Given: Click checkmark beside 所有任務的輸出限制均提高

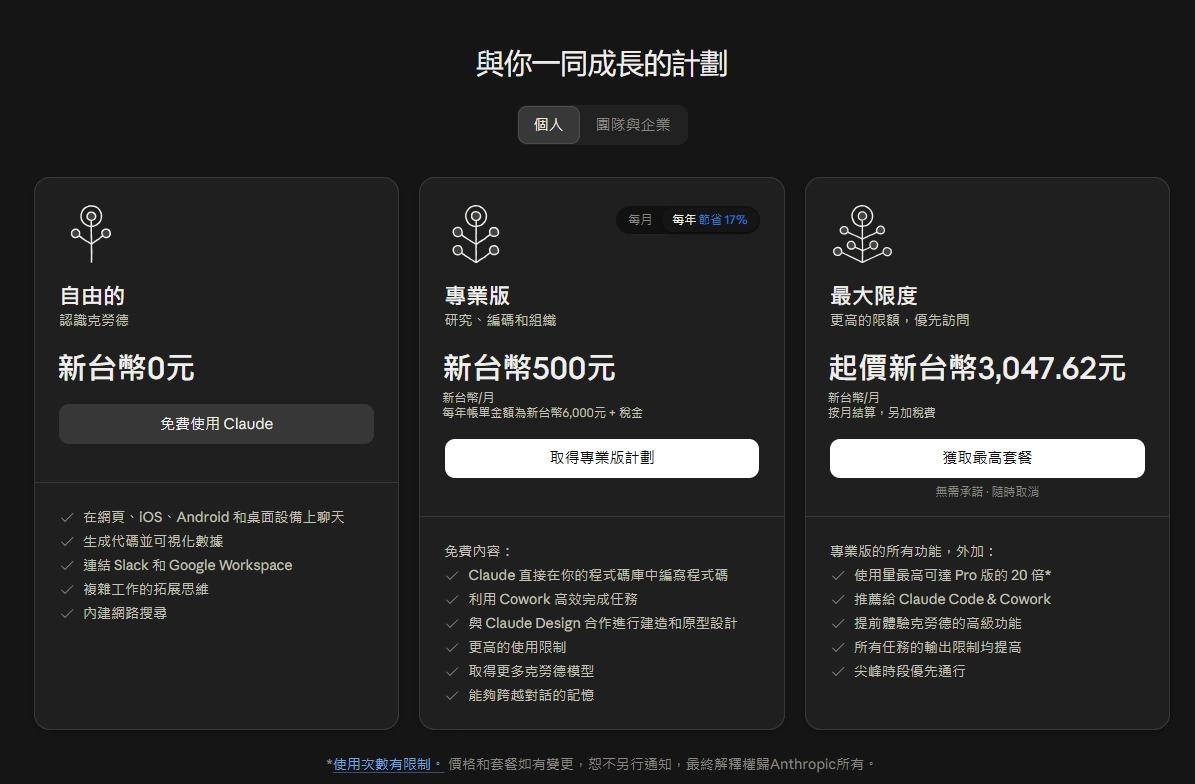Looking at the screenshot, I should pyautogui.click(x=838, y=648).
